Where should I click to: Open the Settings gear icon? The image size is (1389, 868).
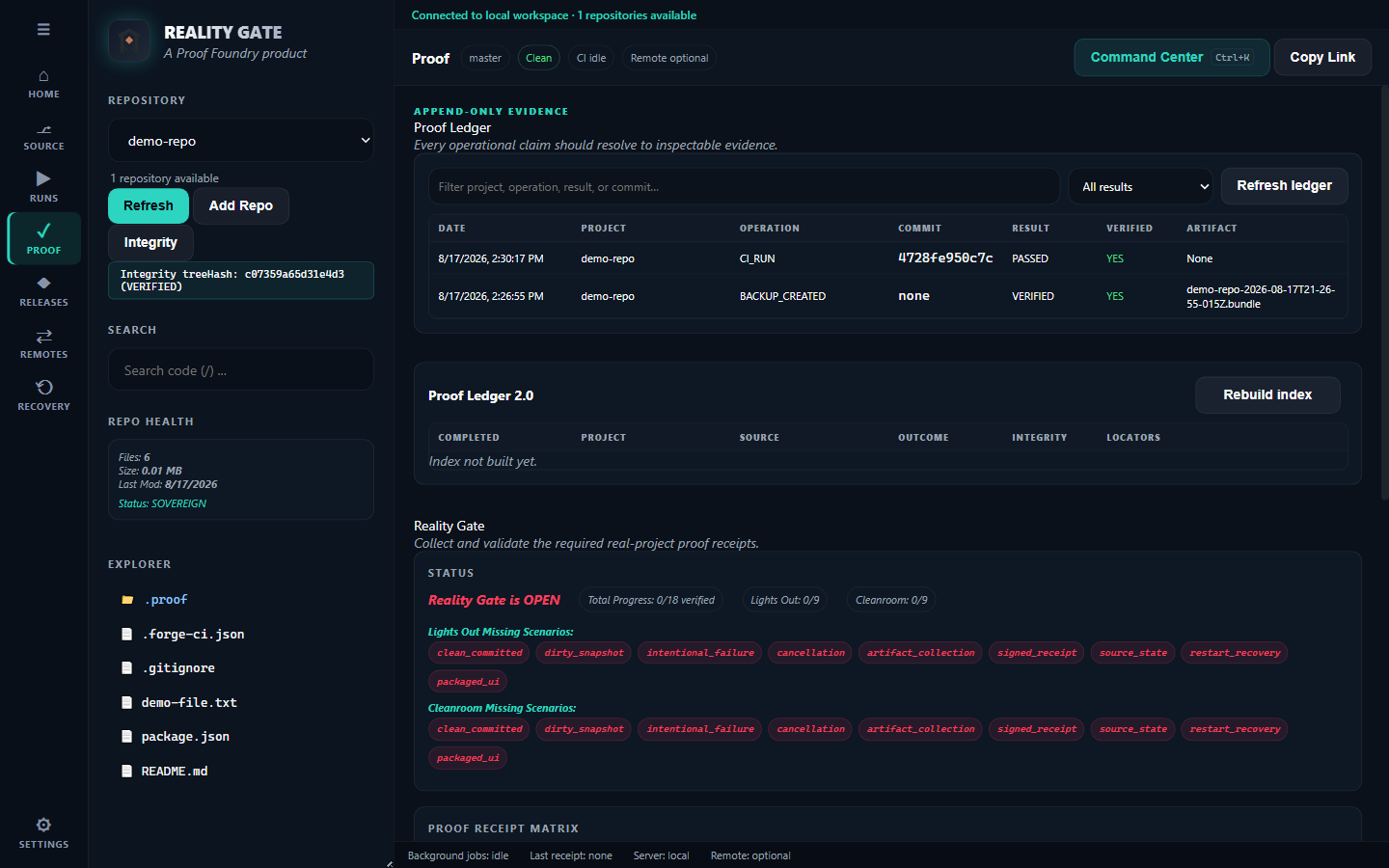(x=43, y=825)
